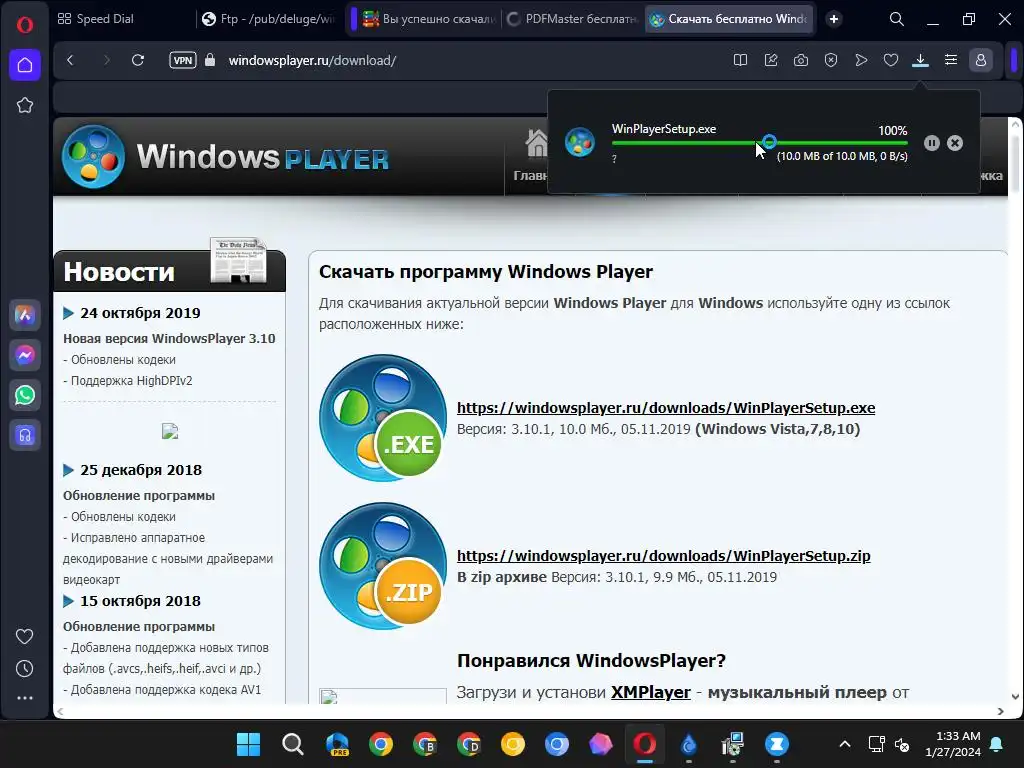This screenshot has height=768, width=1024.
Task: Reload the current page
Action: coord(138,60)
